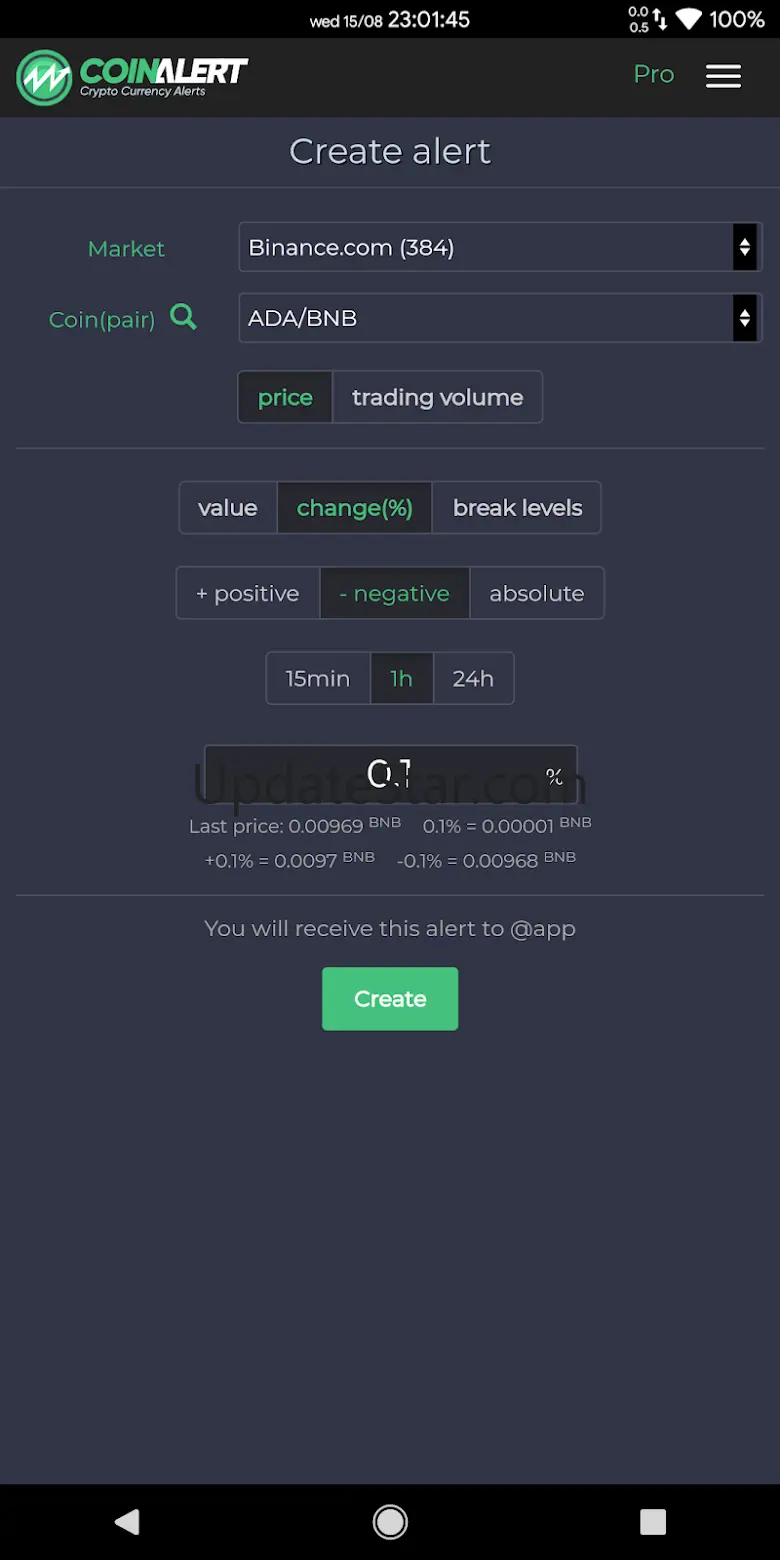Expand the ADA/BNB coin pair dropdown
The width and height of the screenshot is (780, 1560).
point(499,318)
